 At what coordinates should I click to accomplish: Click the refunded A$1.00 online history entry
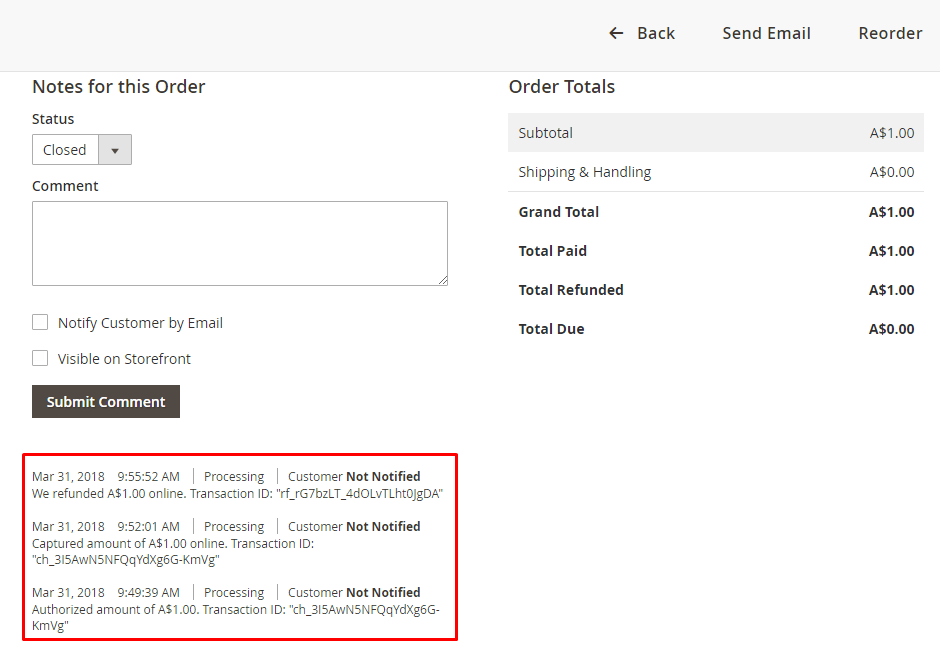237,493
